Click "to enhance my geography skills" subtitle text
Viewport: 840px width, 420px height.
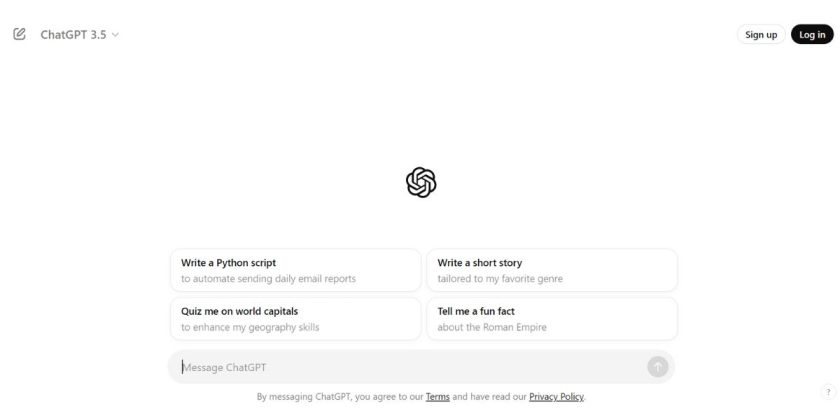click(x=250, y=327)
